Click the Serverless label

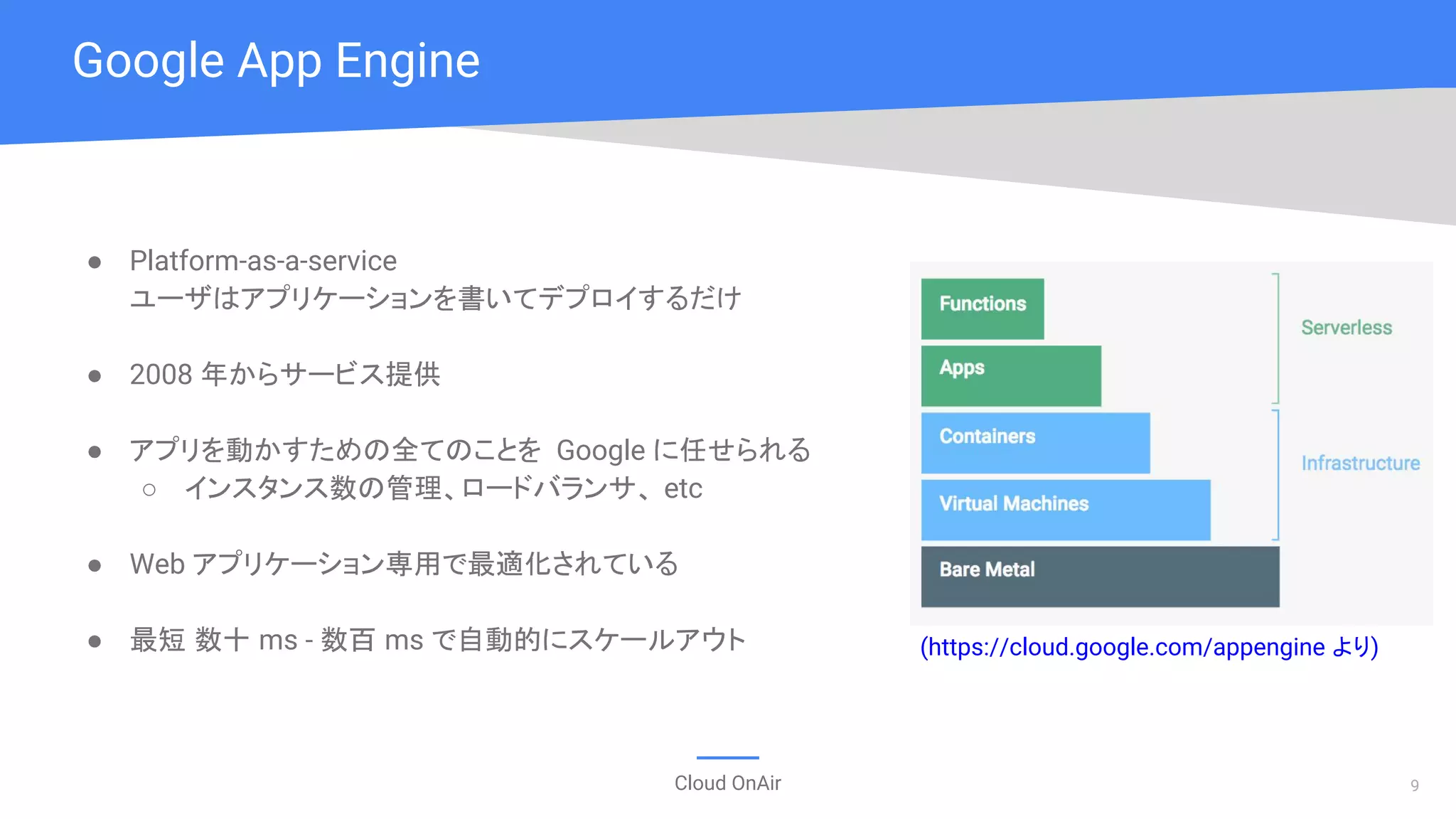[1347, 328]
